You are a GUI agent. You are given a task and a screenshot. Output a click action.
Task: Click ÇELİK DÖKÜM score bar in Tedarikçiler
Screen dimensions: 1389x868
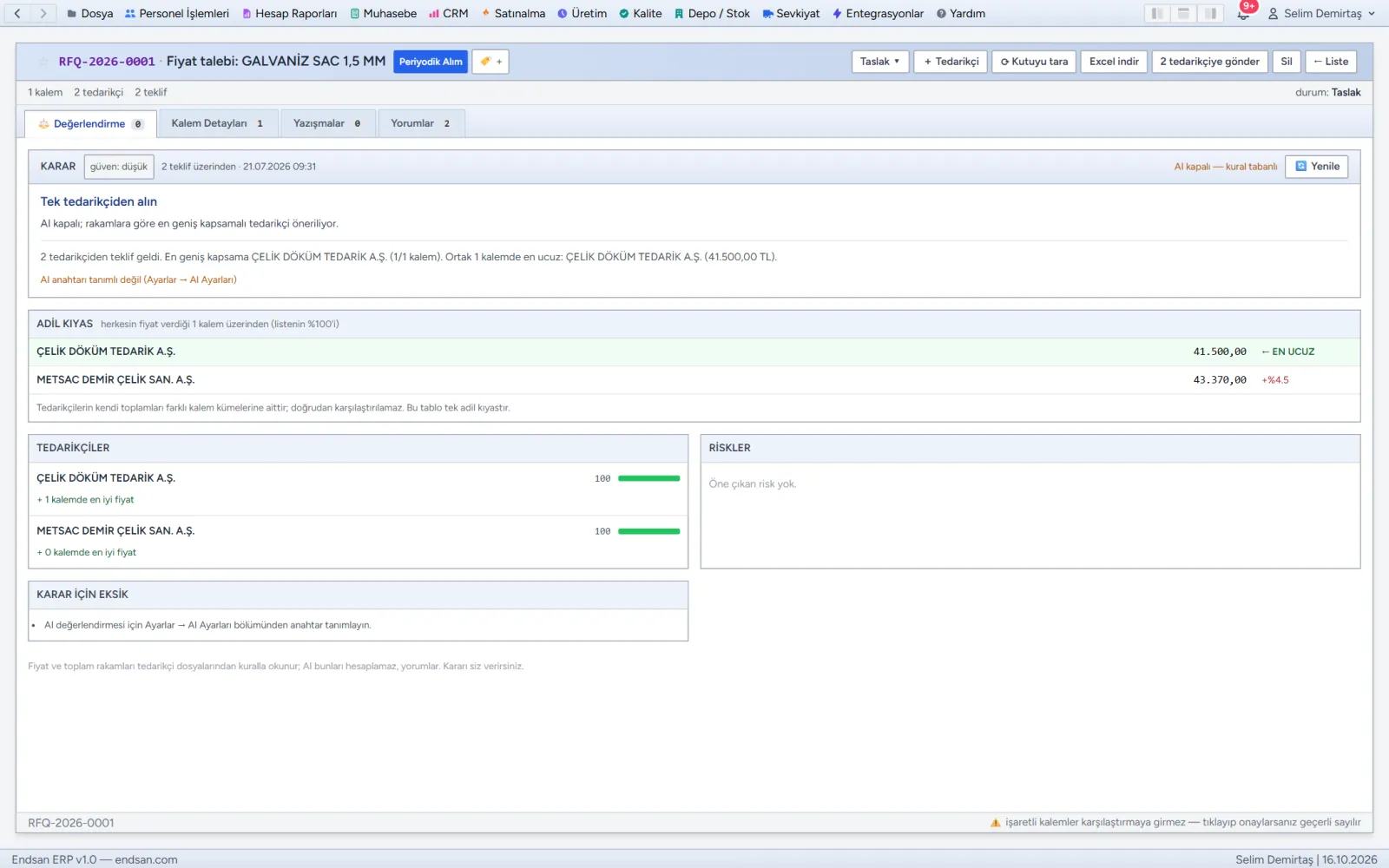(x=648, y=478)
